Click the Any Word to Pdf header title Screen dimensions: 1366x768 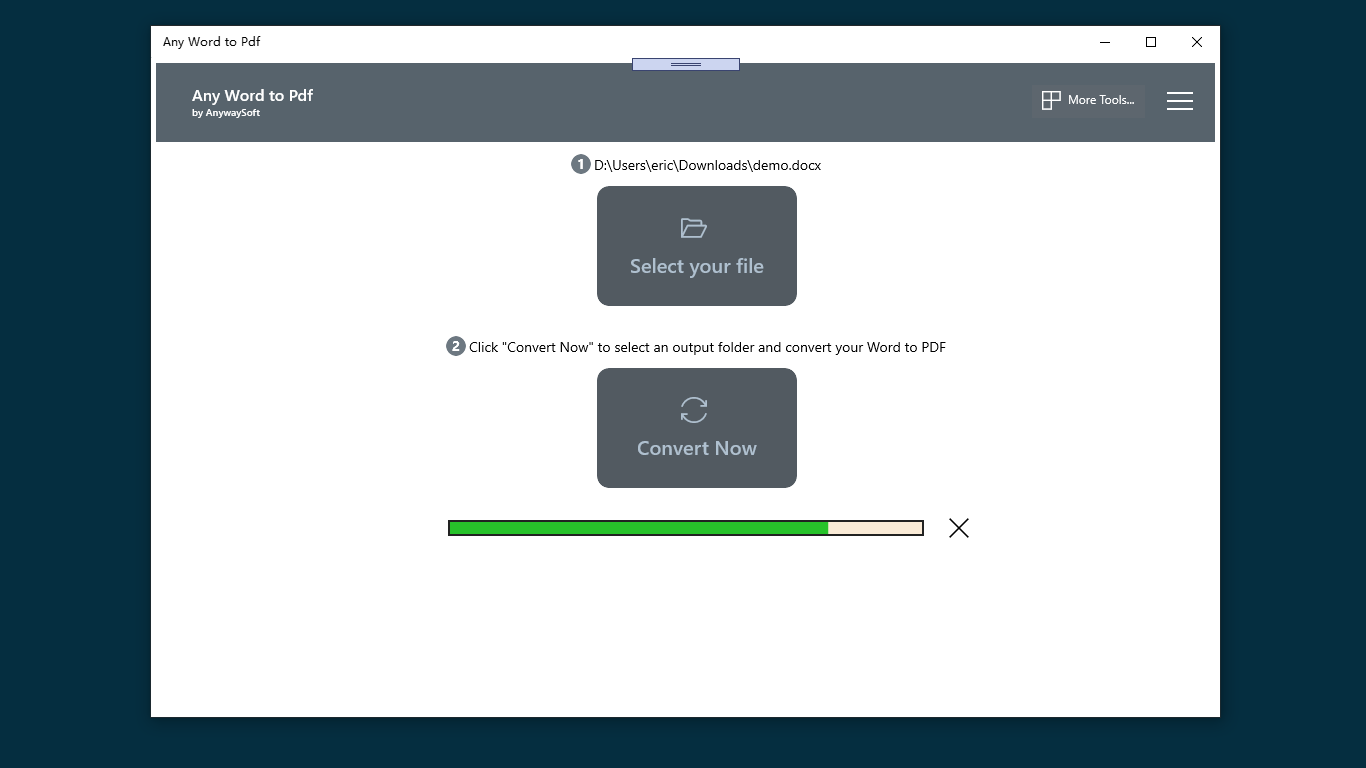[x=252, y=95]
